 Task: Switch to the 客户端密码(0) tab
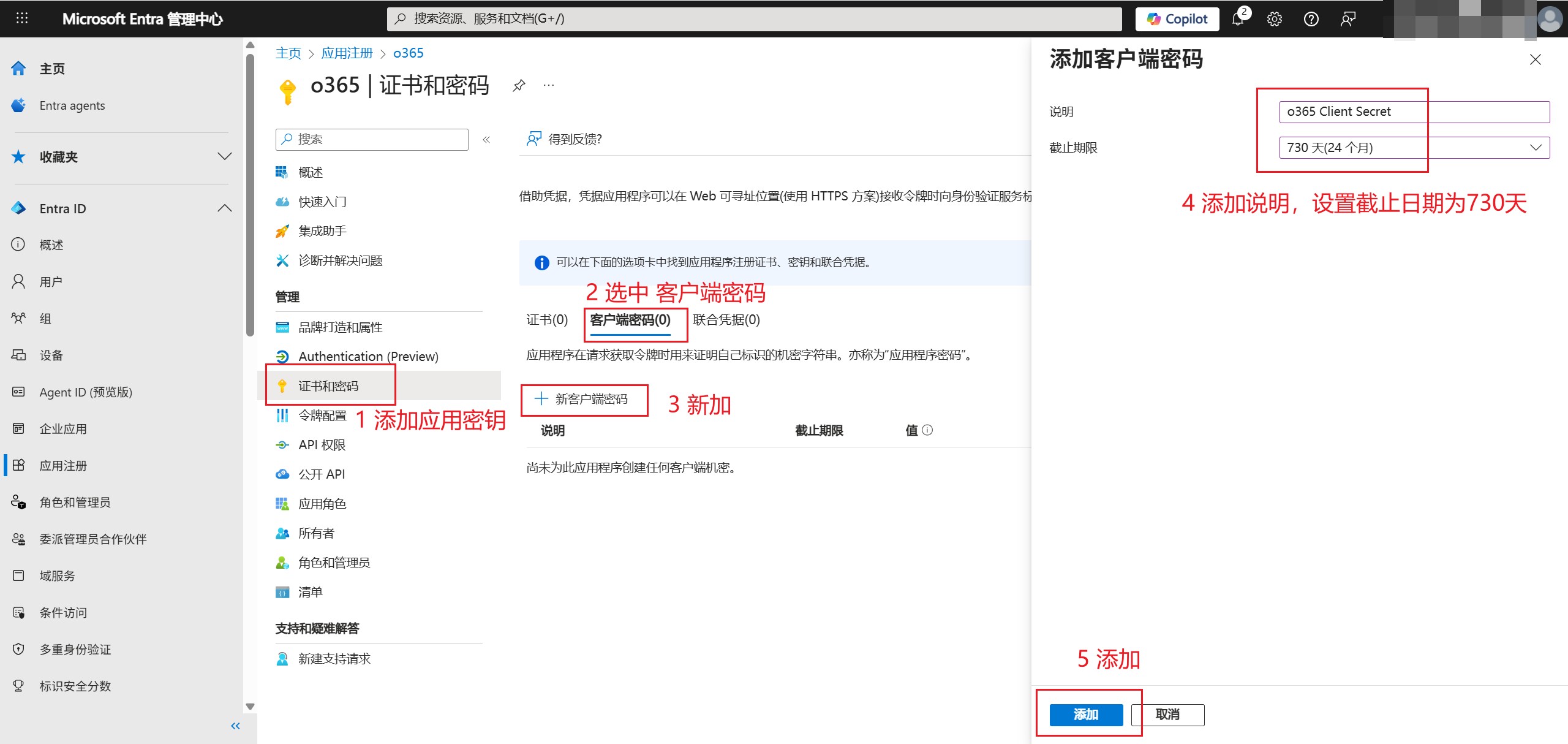[x=630, y=320]
